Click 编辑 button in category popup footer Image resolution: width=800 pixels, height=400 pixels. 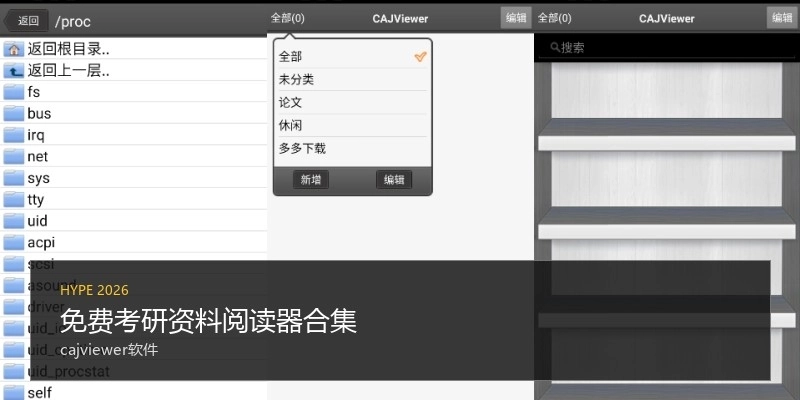tap(394, 180)
